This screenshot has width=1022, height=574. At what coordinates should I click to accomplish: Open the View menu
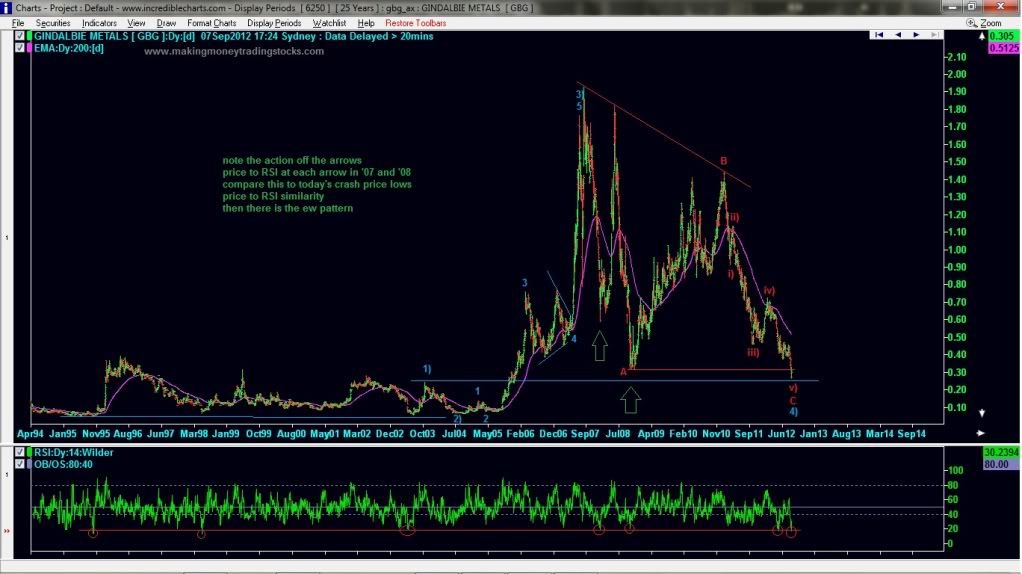136,23
